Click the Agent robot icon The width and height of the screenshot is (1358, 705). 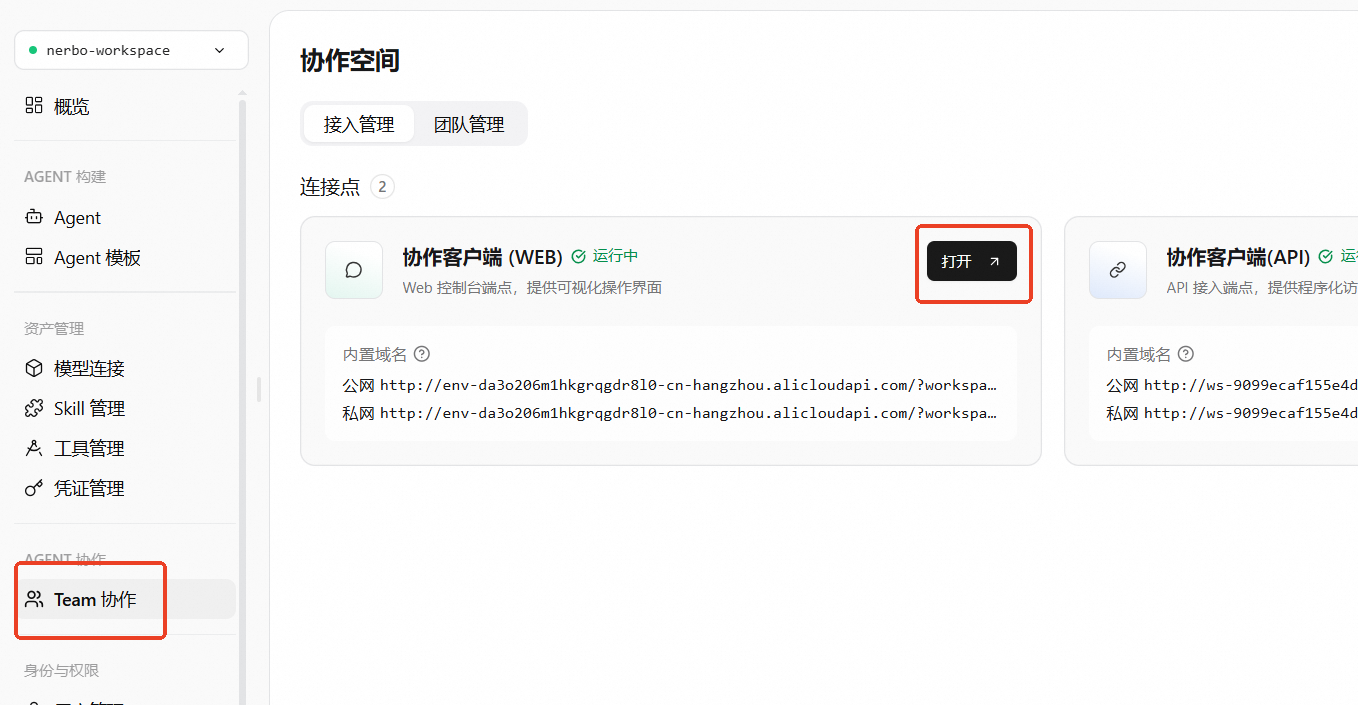[34, 216]
